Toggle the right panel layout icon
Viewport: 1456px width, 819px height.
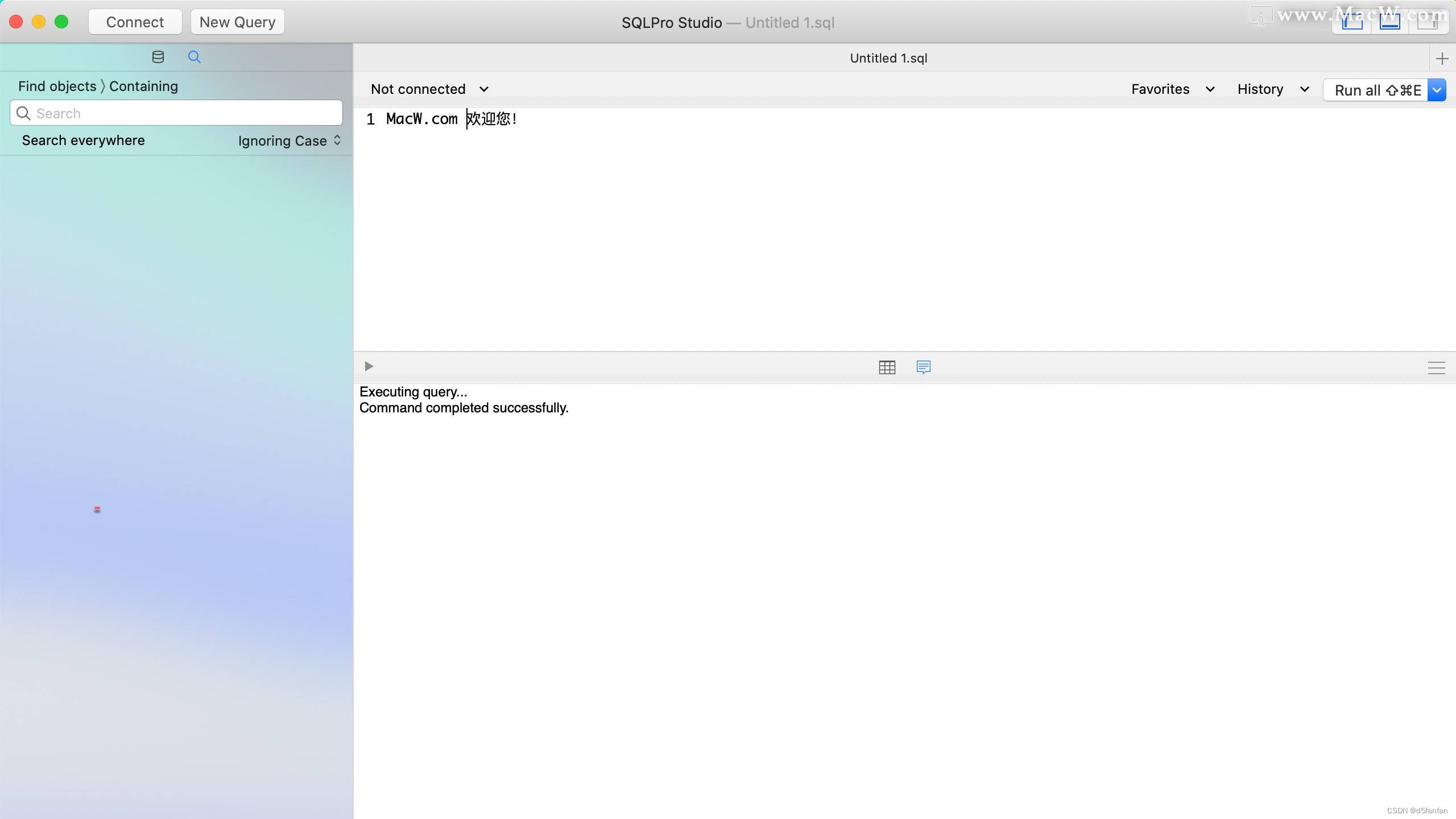pos(1428,23)
